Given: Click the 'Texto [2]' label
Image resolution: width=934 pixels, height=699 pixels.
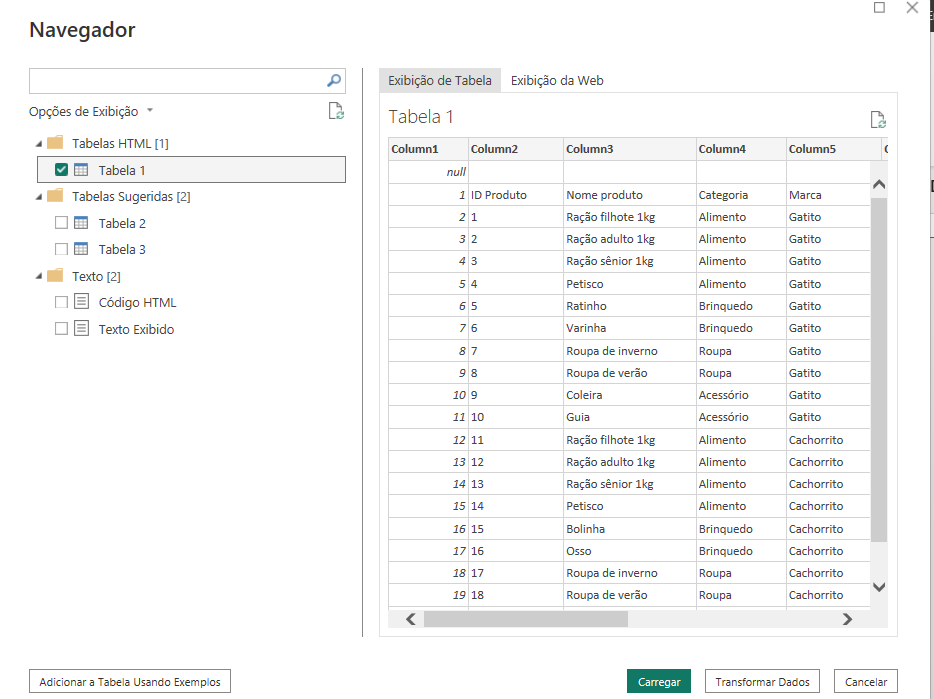Looking at the screenshot, I should click(x=96, y=277).
